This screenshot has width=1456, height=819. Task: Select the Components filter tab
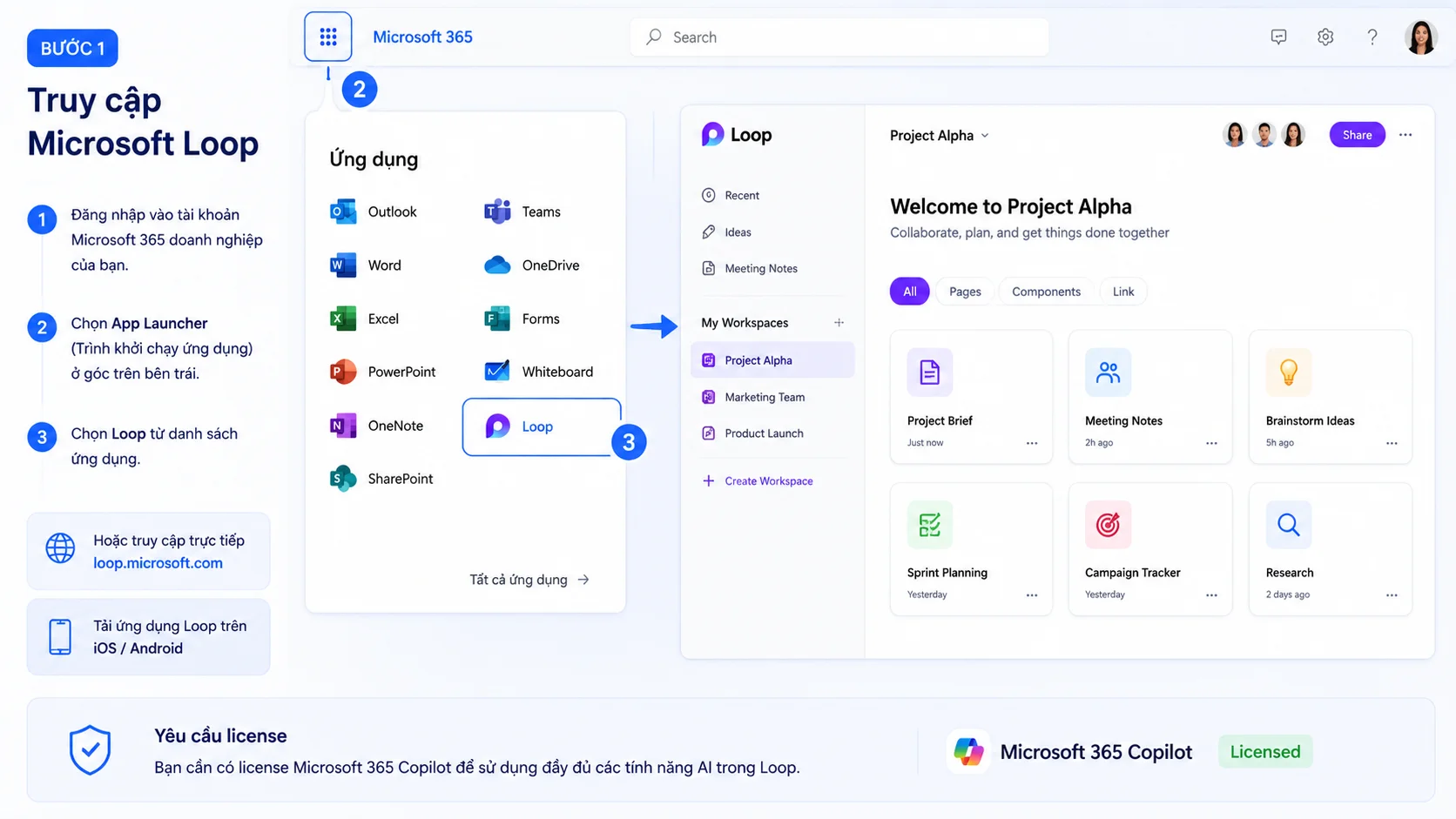[1046, 292]
